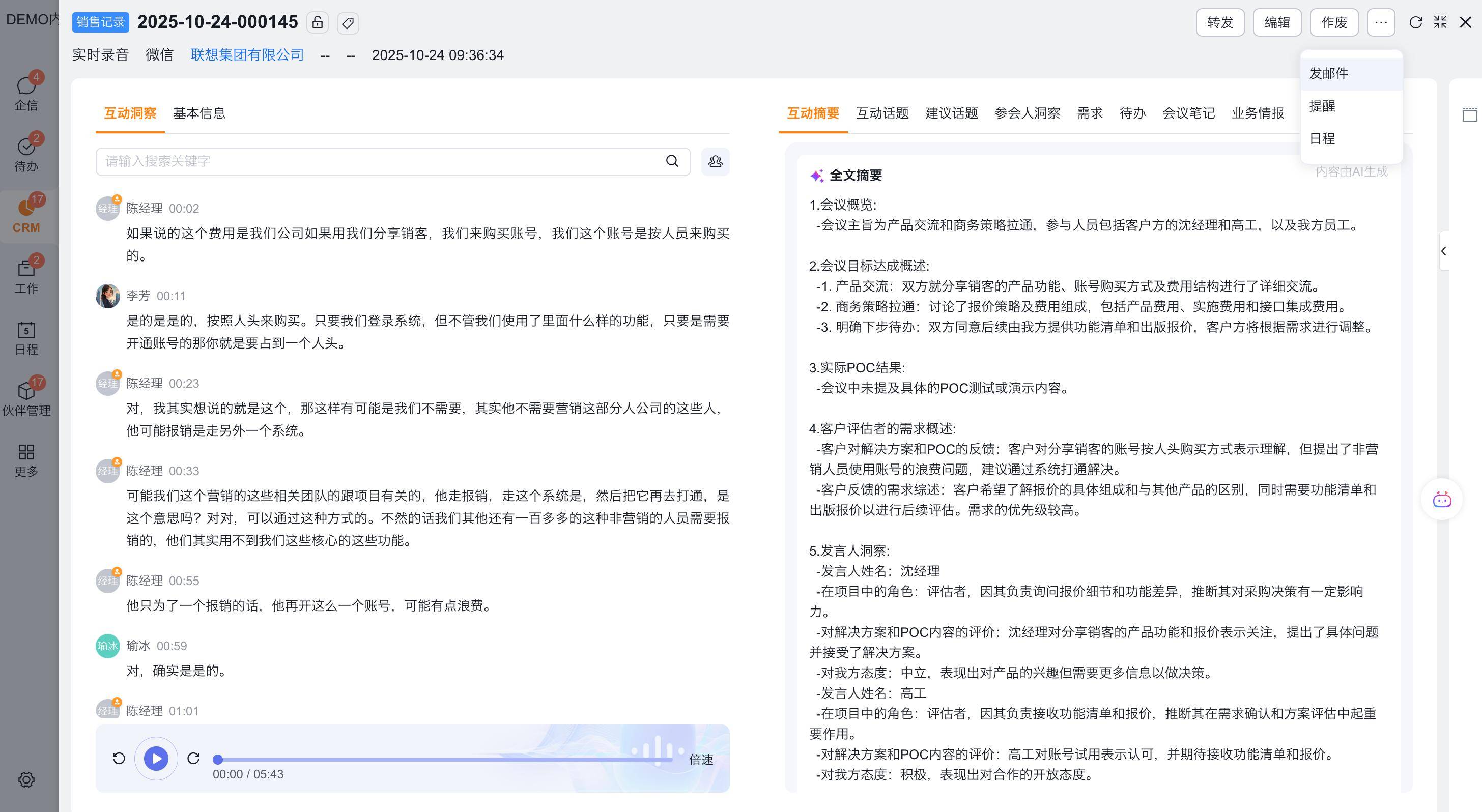Click the 转发 button
The width and height of the screenshot is (1482, 812).
click(1220, 22)
